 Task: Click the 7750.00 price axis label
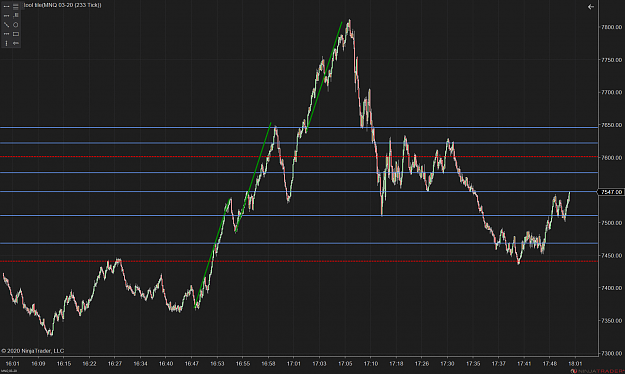point(611,60)
